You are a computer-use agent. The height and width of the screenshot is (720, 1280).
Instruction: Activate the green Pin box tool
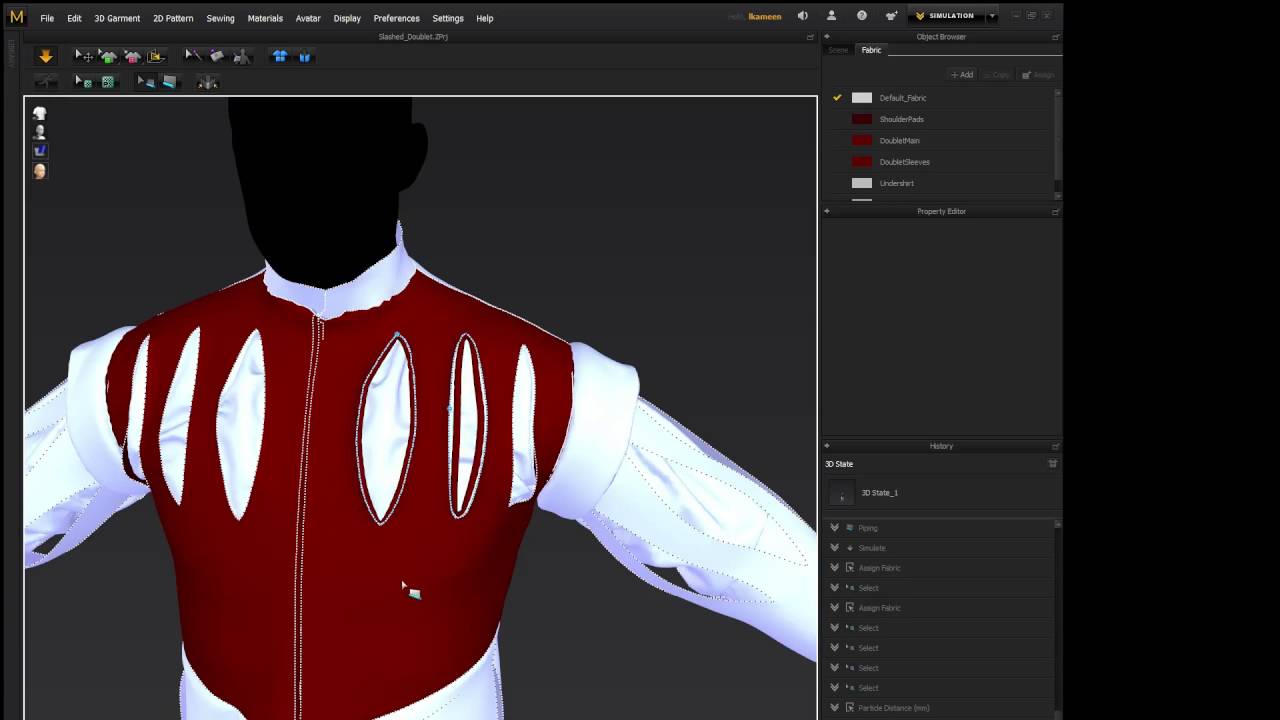pos(108,82)
